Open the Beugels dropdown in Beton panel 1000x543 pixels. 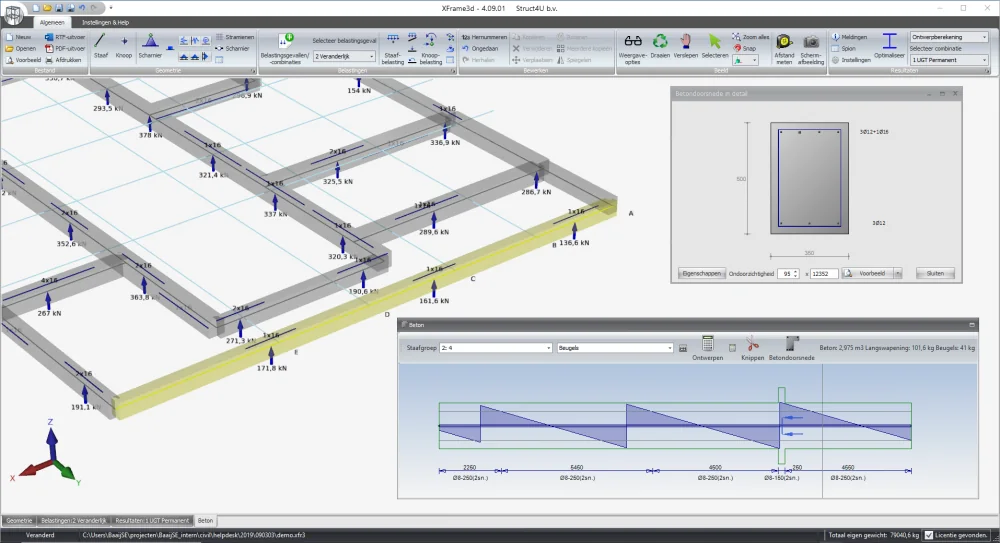click(x=615, y=348)
